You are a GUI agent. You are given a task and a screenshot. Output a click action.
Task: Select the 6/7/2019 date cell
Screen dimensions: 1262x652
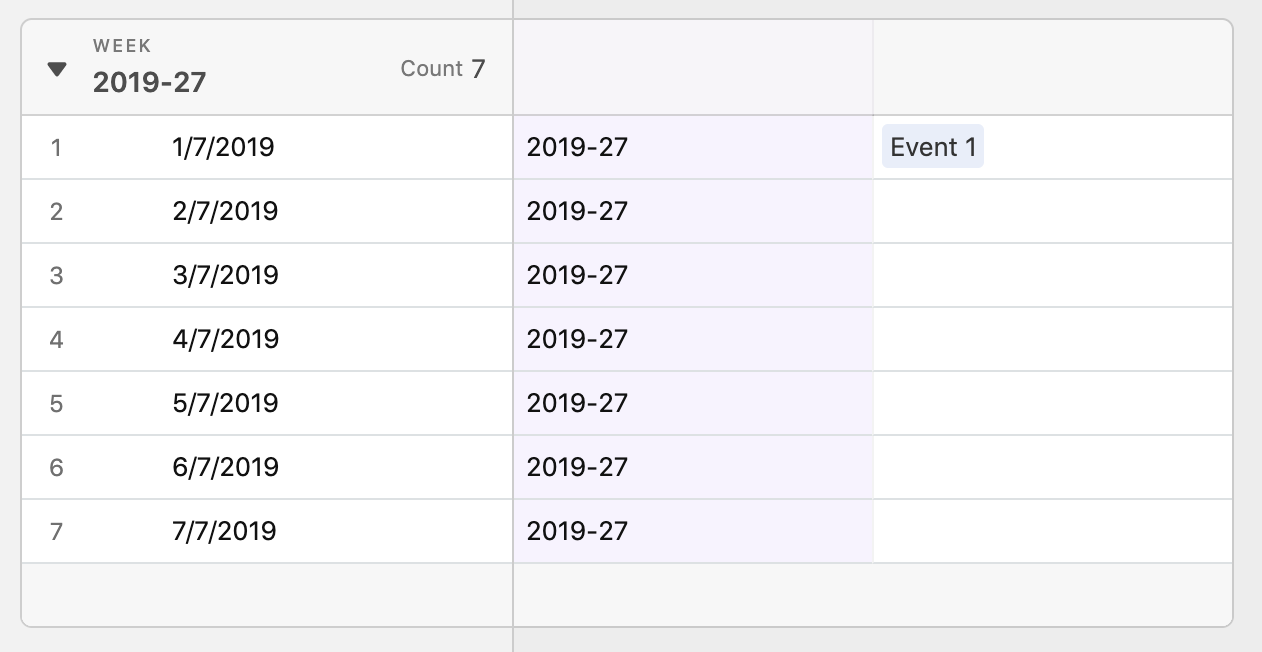[267, 467]
